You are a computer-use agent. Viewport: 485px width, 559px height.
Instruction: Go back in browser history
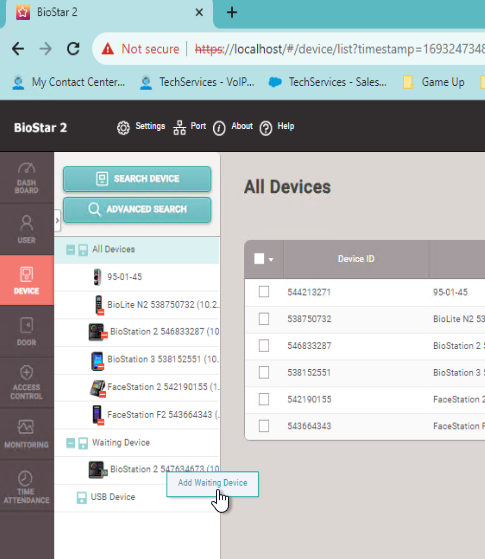click(x=18, y=48)
